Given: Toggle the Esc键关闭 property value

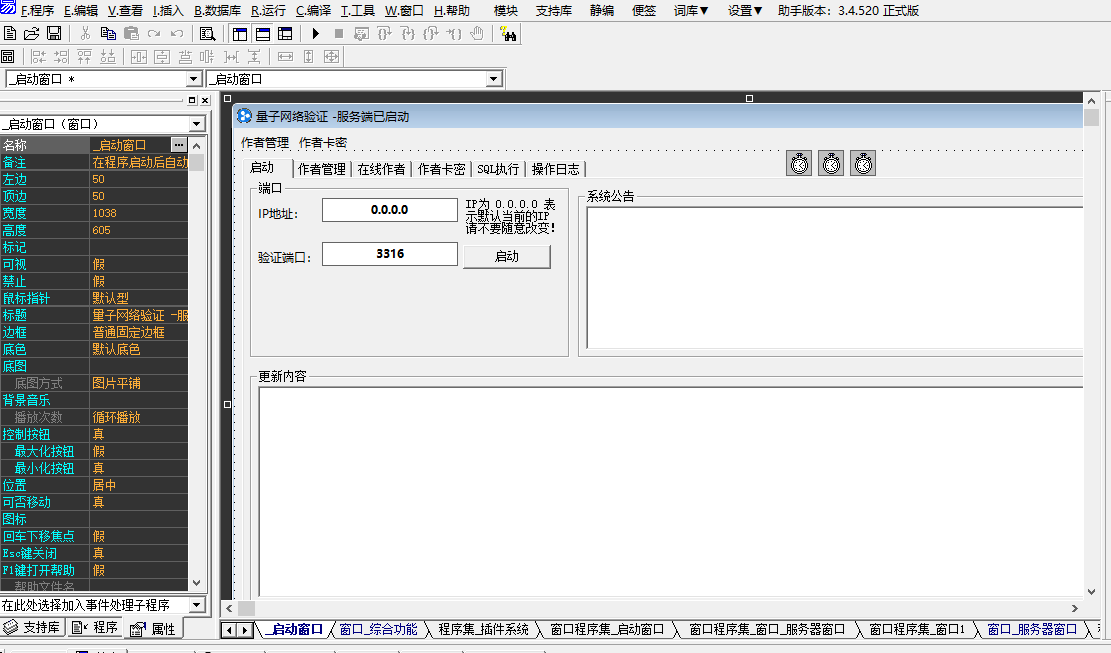Looking at the screenshot, I should click(138, 553).
